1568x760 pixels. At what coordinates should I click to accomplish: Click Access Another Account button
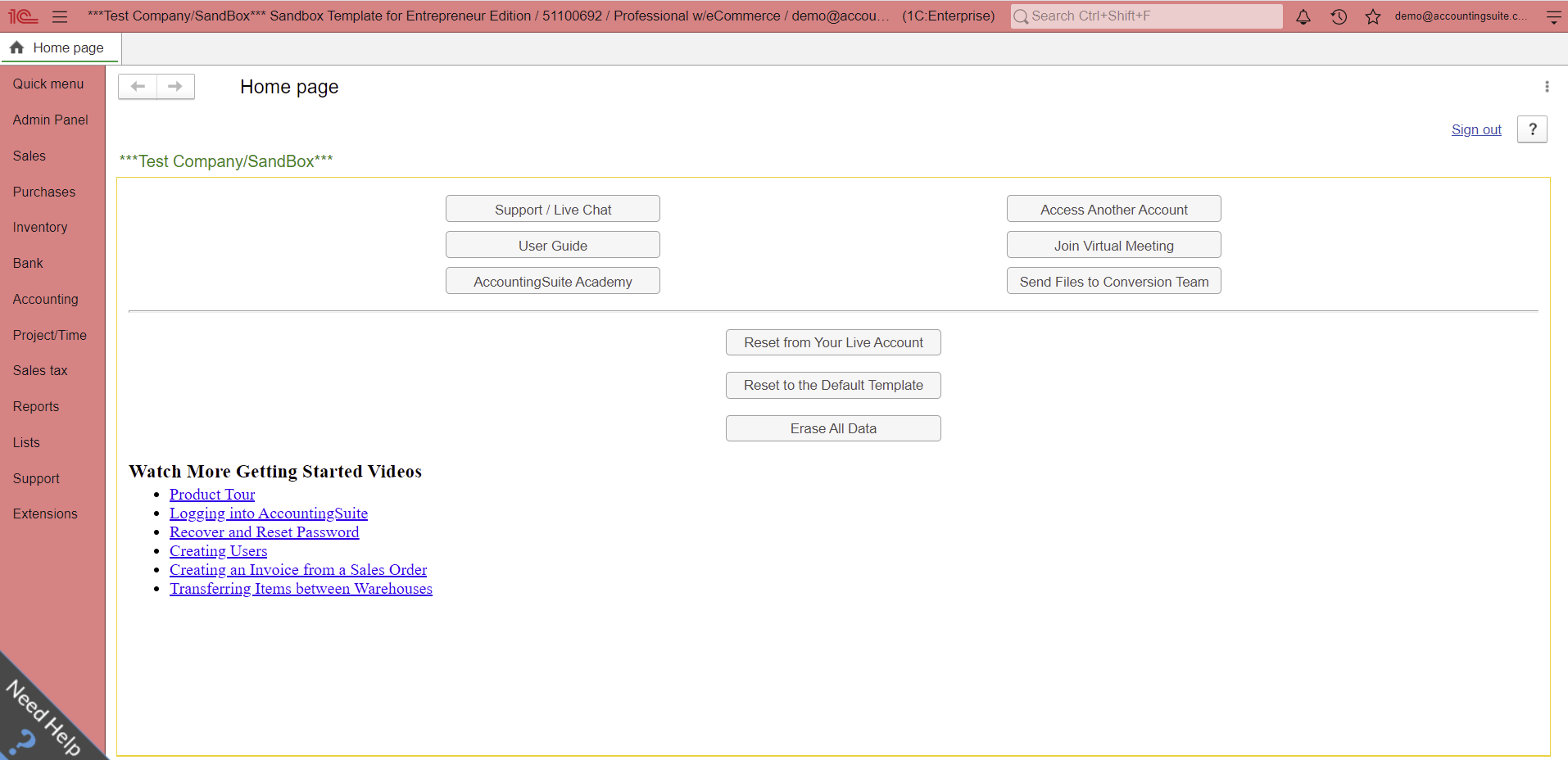[1114, 209]
